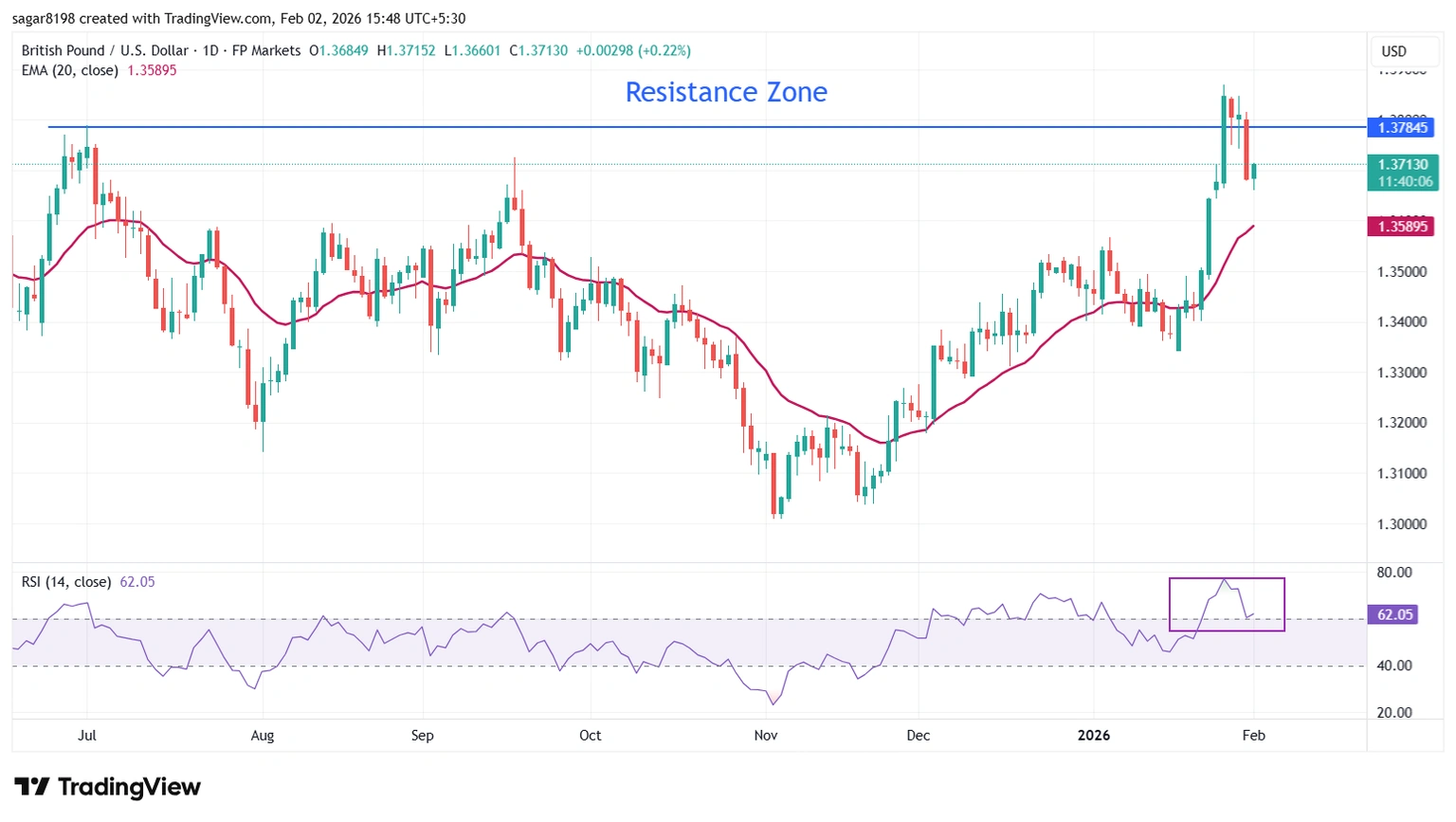Click the 2026 label on time axis
Image resolution: width=1456 pixels, height=822 pixels.
point(1093,735)
